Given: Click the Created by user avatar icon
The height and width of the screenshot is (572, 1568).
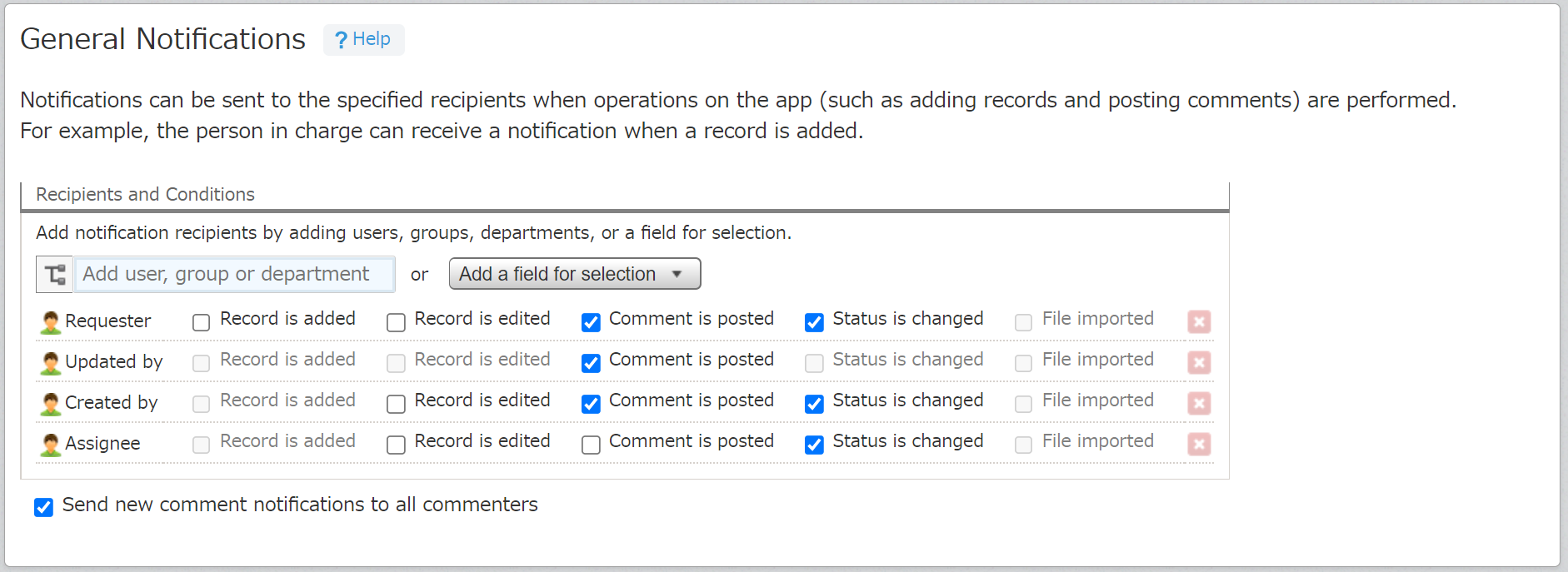Looking at the screenshot, I should [x=51, y=404].
